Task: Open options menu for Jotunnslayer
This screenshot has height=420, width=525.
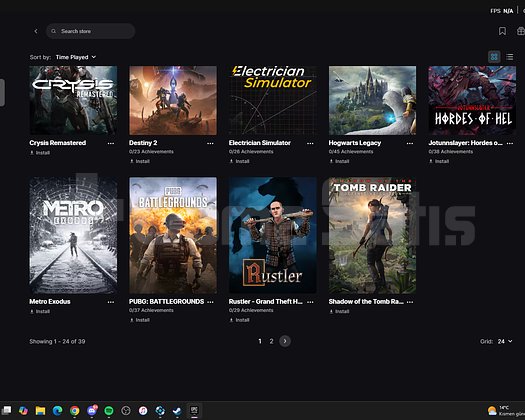Action: click(x=510, y=143)
